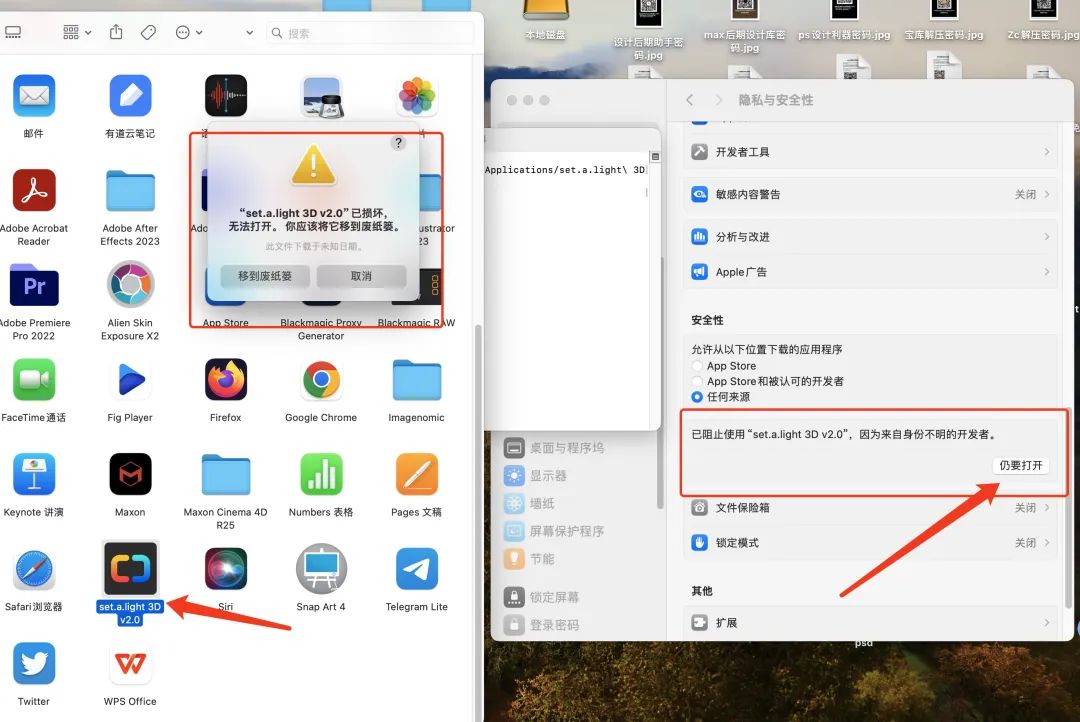
Task: Click 仍要打开 to open anyway
Action: (x=1021, y=466)
